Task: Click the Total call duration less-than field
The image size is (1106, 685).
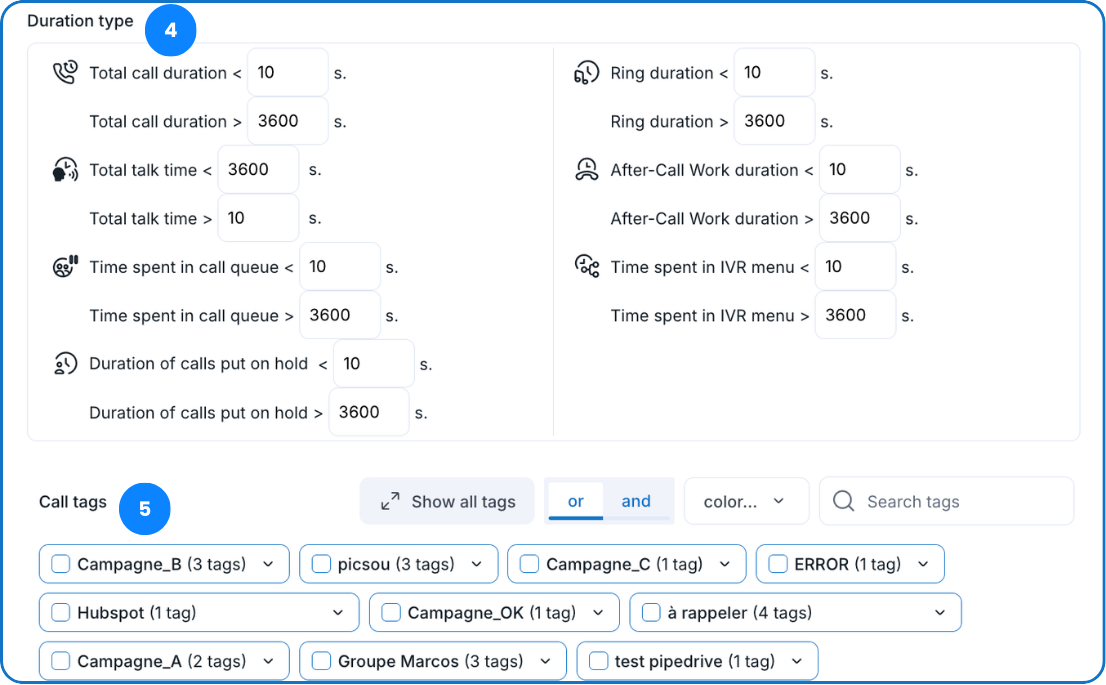Action: 286,73
